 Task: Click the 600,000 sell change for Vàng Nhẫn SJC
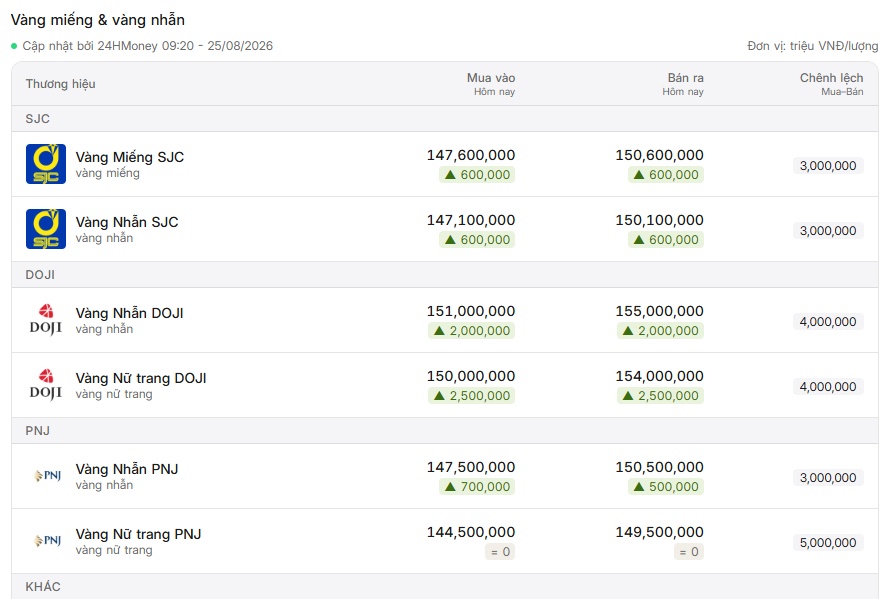(666, 240)
